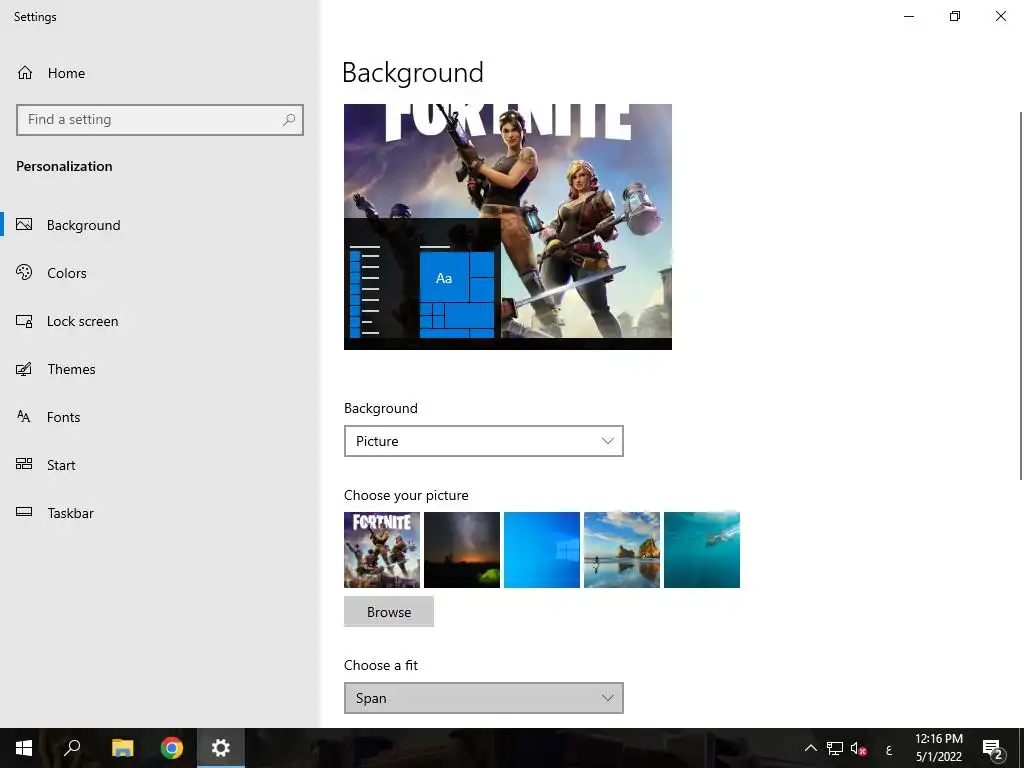Close the Settings window
Screen dimensions: 1024x768
(x=1000, y=16)
